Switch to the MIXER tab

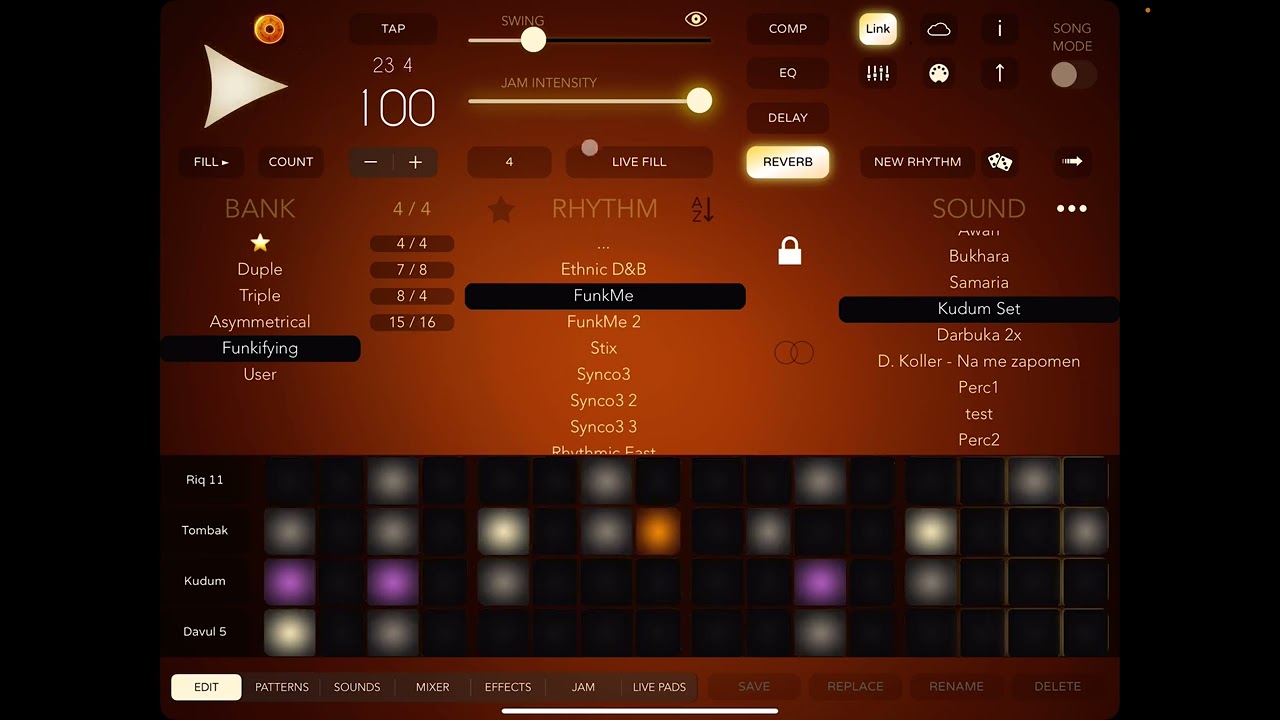click(433, 687)
